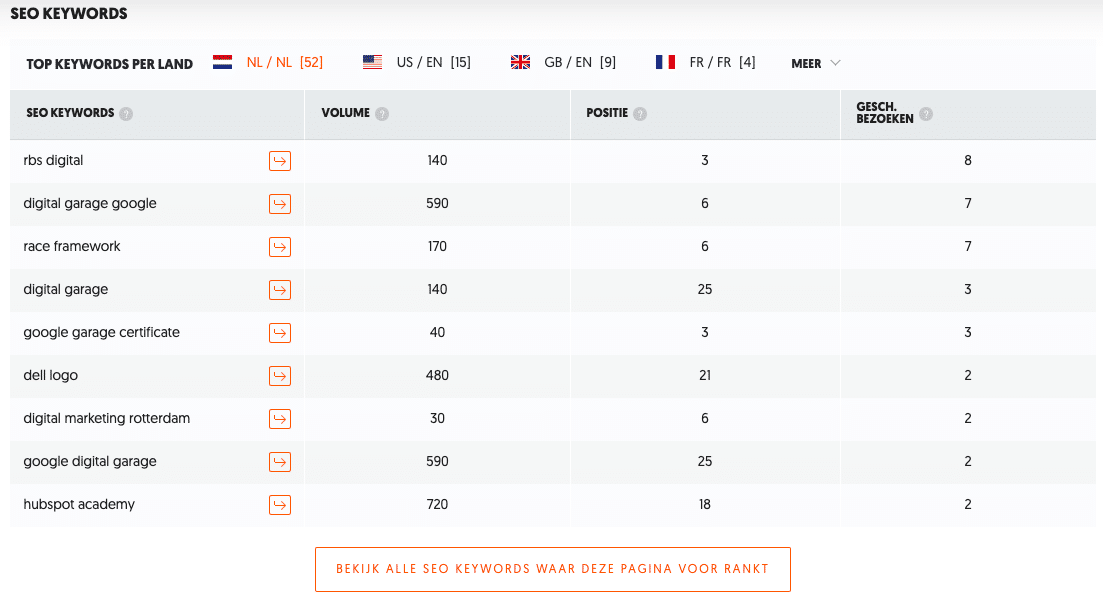Show help for Positie column
The height and width of the screenshot is (593, 1103).
click(639, 113)
